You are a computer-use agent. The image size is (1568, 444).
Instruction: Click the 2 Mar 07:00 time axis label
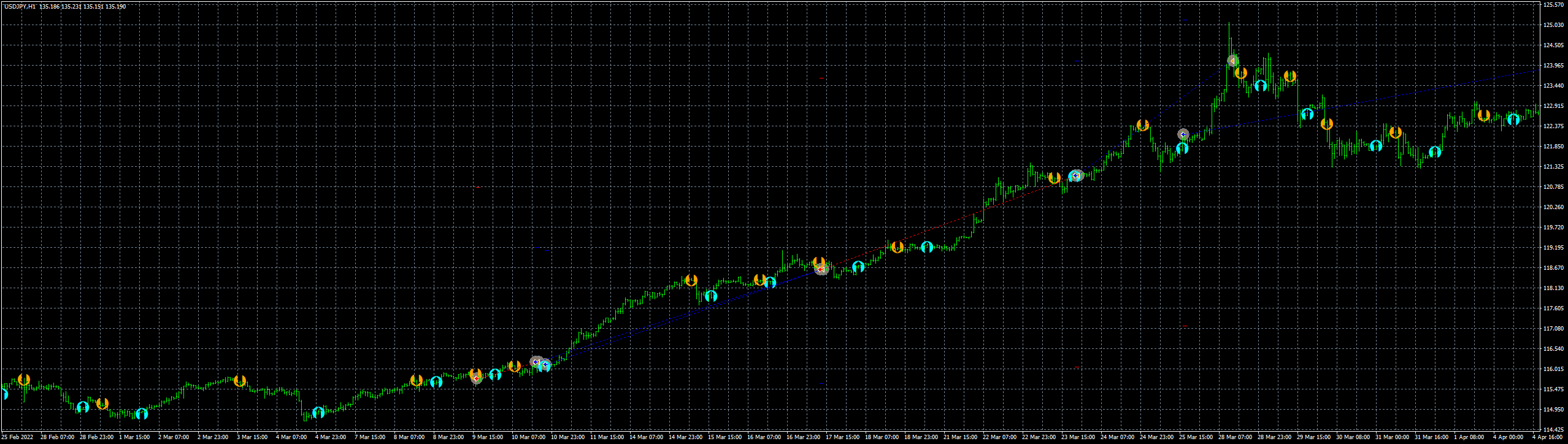click(174, 437)
